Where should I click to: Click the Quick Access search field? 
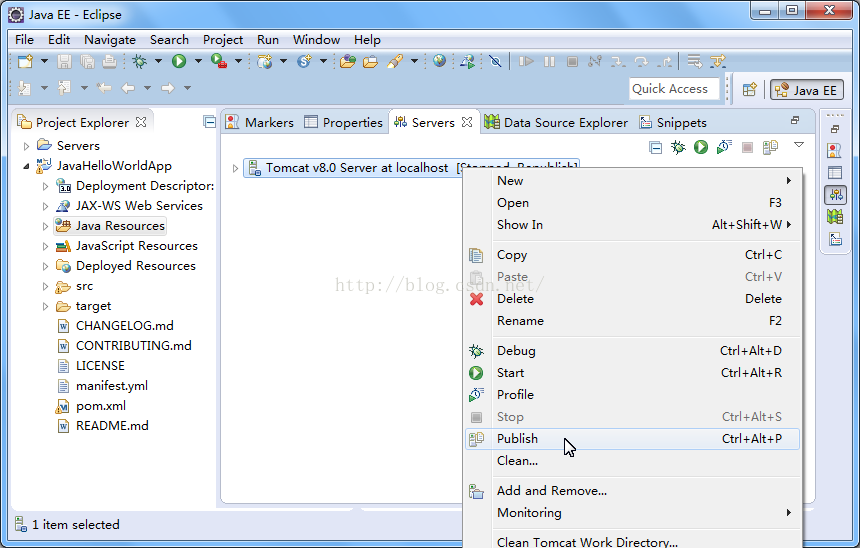(674, 89)
